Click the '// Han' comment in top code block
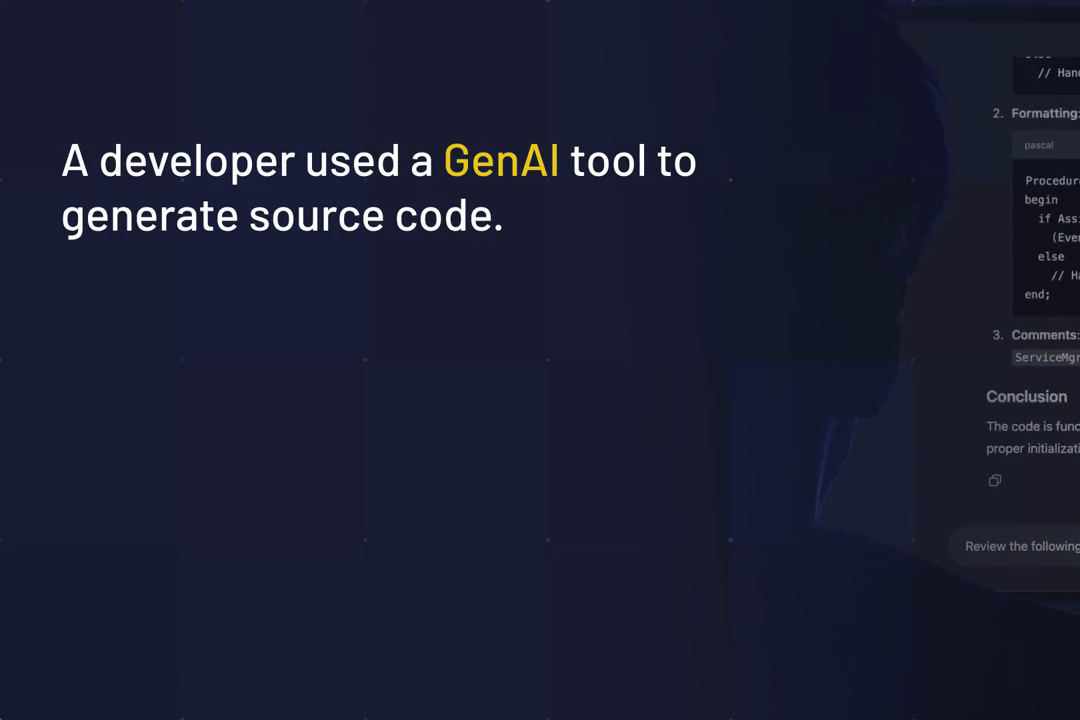This screenshot has width=1080, height=720. [1059, 72]
